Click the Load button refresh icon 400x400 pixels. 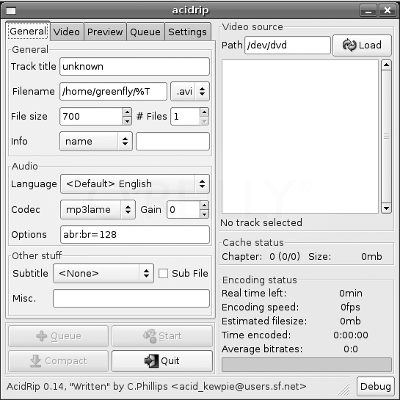coord(349,45)
